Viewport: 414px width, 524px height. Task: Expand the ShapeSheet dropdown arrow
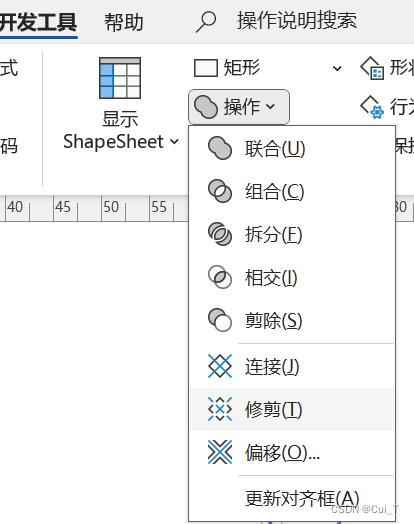pos(174,142)
